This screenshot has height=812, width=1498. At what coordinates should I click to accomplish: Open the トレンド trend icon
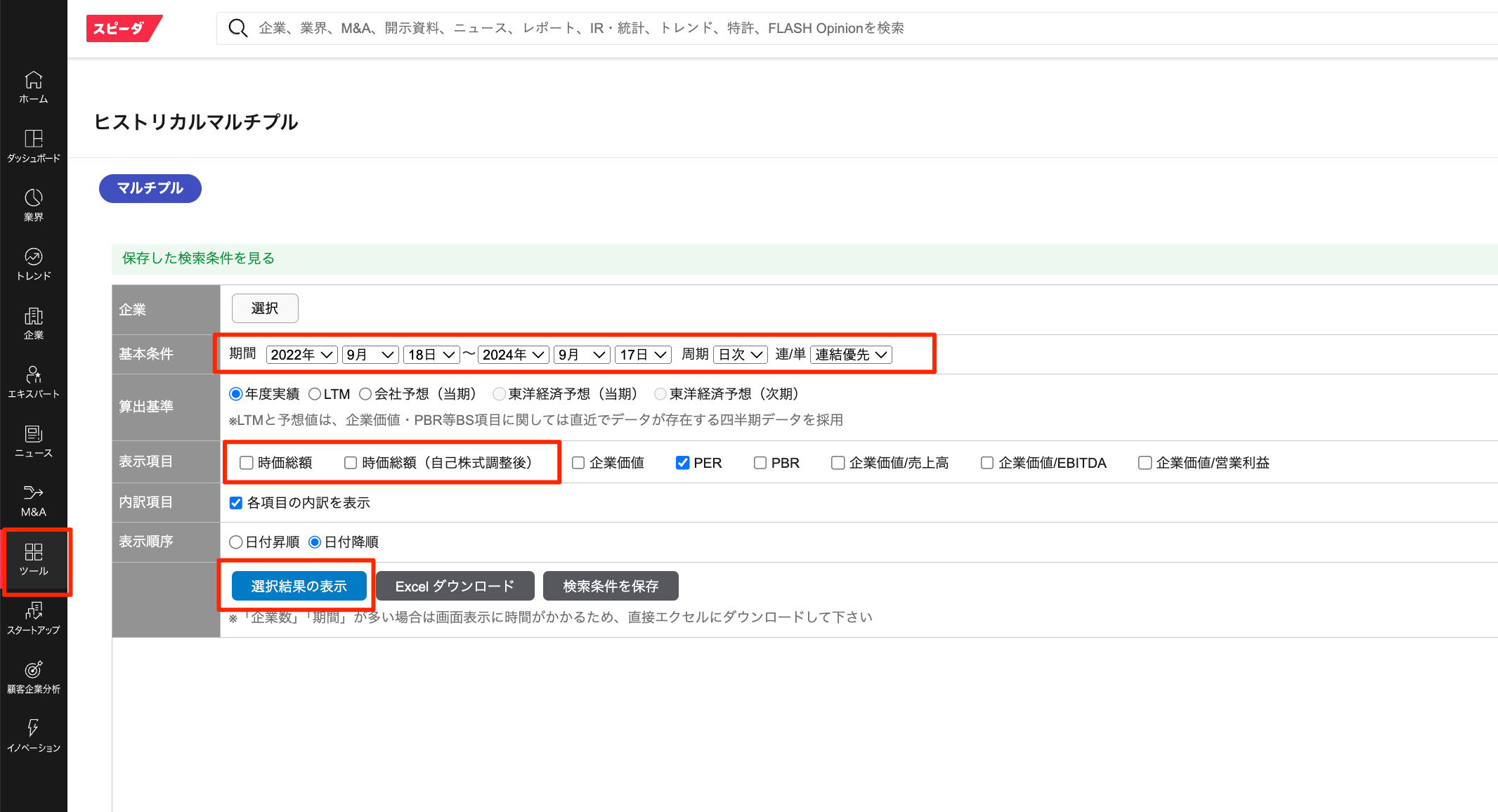33,264
